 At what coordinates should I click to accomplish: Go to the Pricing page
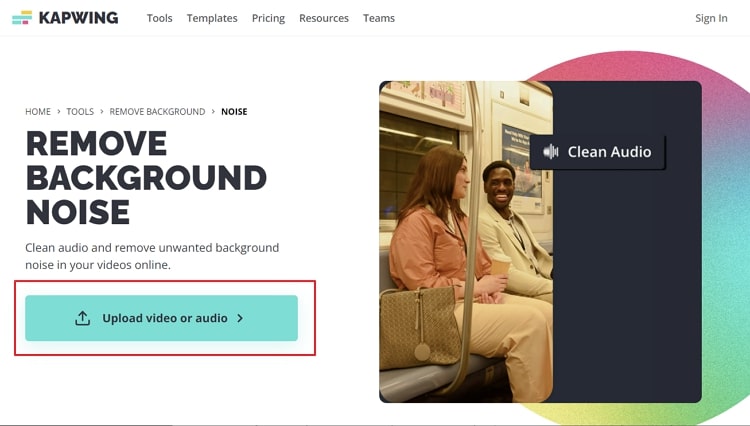pos(268,18)
